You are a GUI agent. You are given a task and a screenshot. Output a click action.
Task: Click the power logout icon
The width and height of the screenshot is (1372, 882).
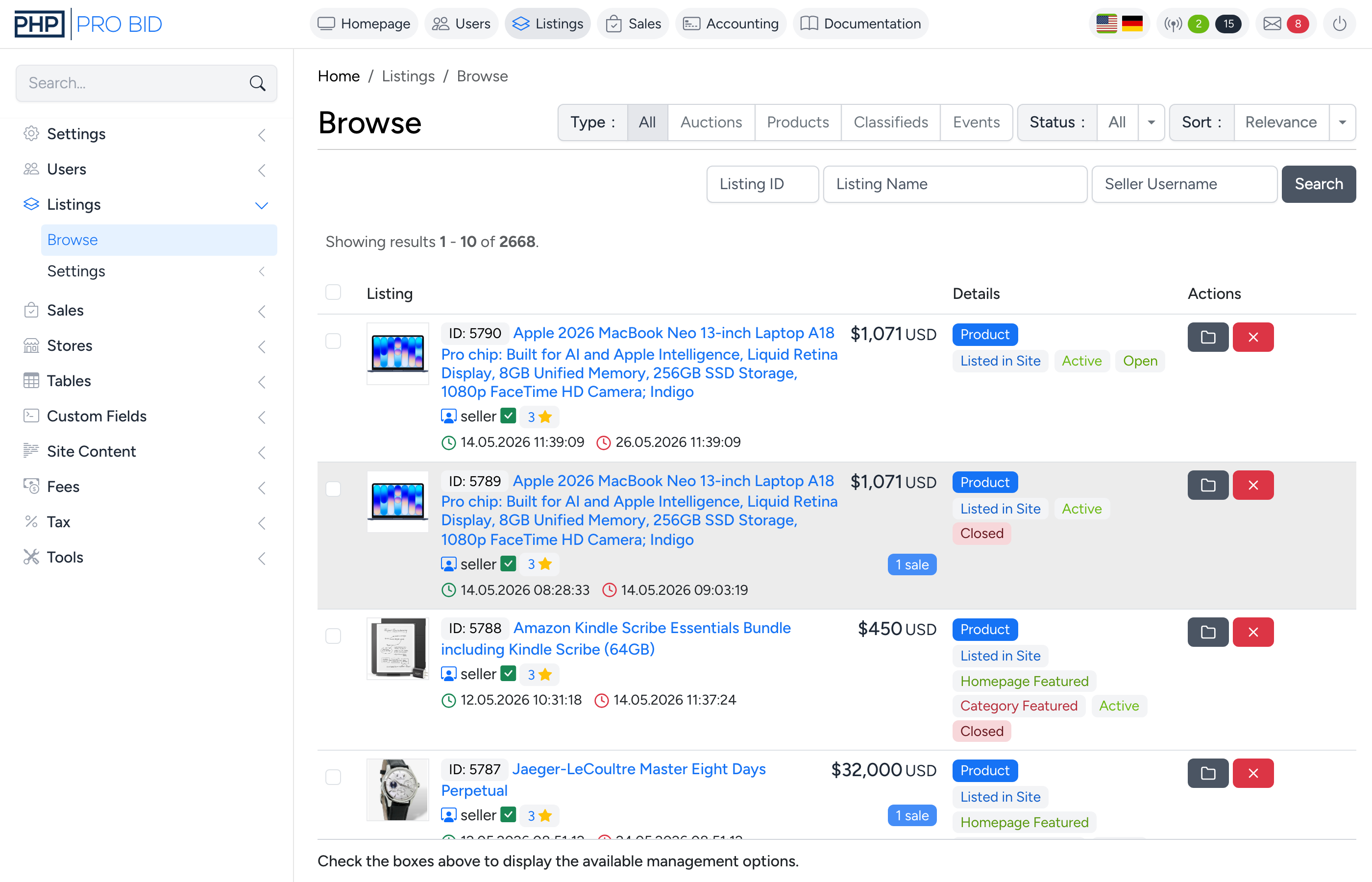[1339, 24]
